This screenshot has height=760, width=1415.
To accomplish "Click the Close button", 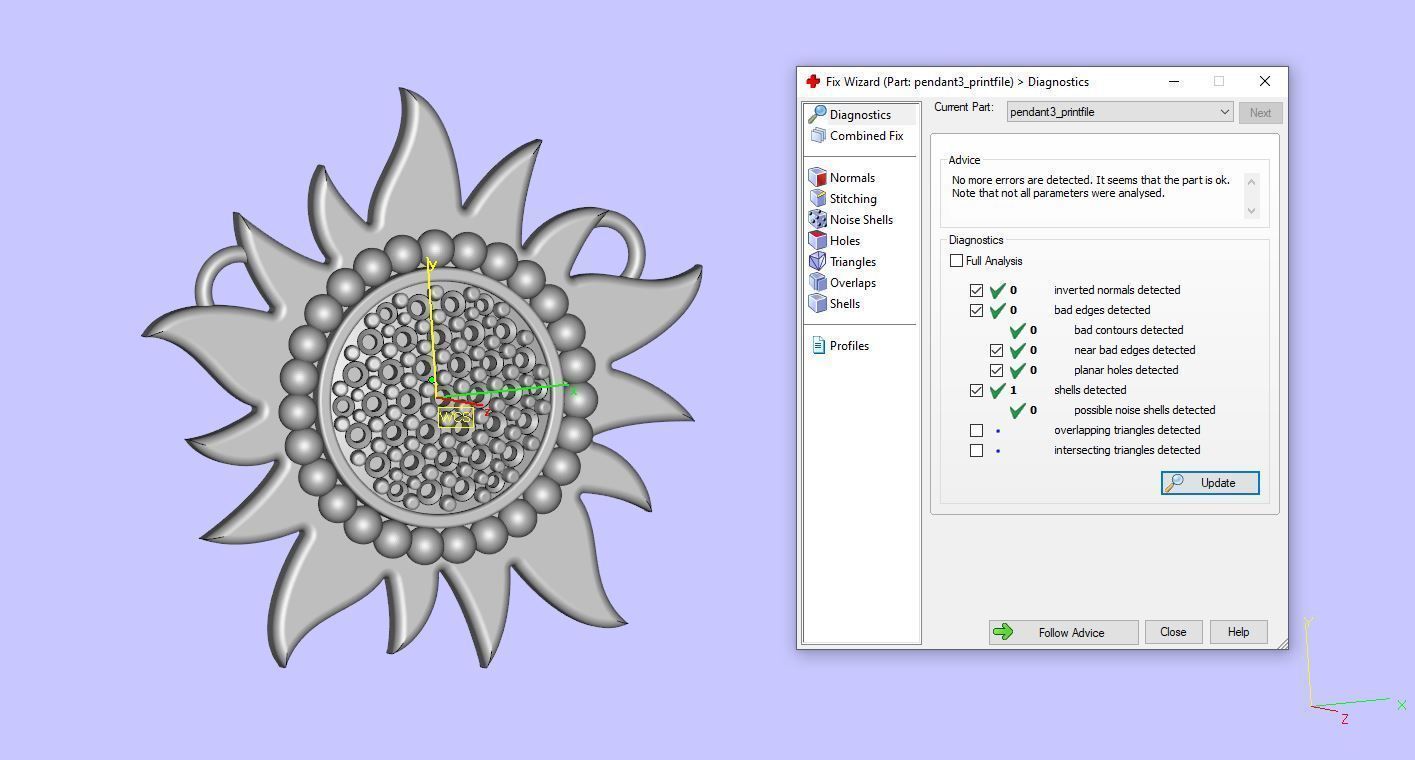I will 1173,632.
